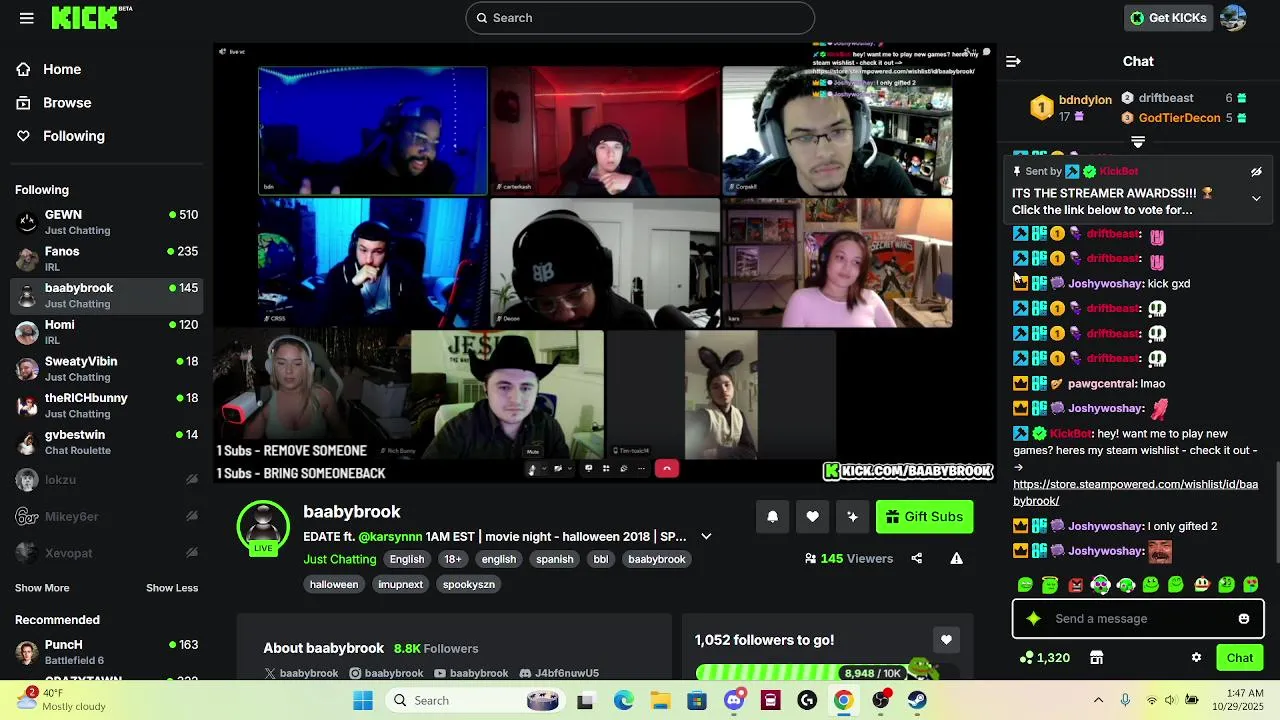1280x720 pixels.
Task: Click the share stream icon
Action: 916,558
